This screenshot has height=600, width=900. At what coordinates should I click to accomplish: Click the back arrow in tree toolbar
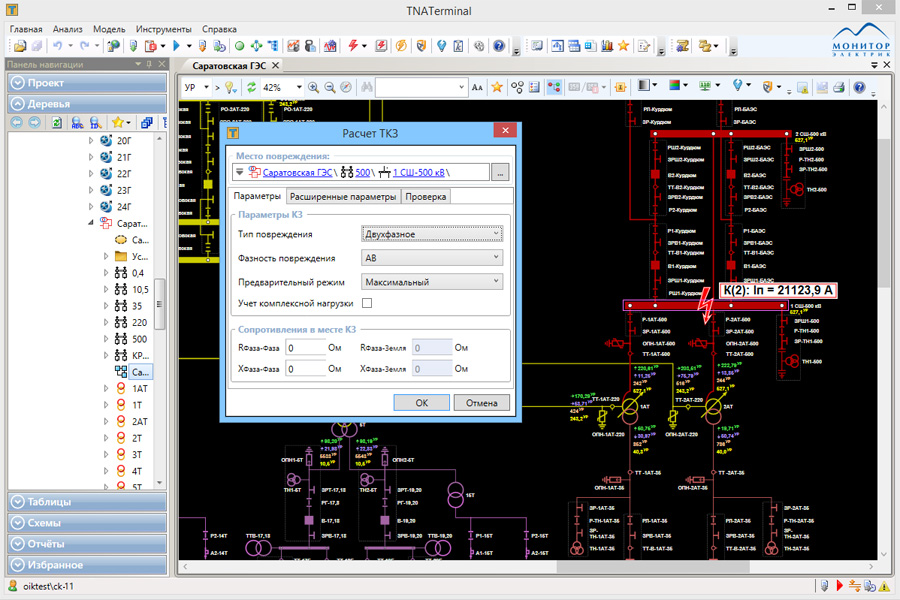(17, 122)
